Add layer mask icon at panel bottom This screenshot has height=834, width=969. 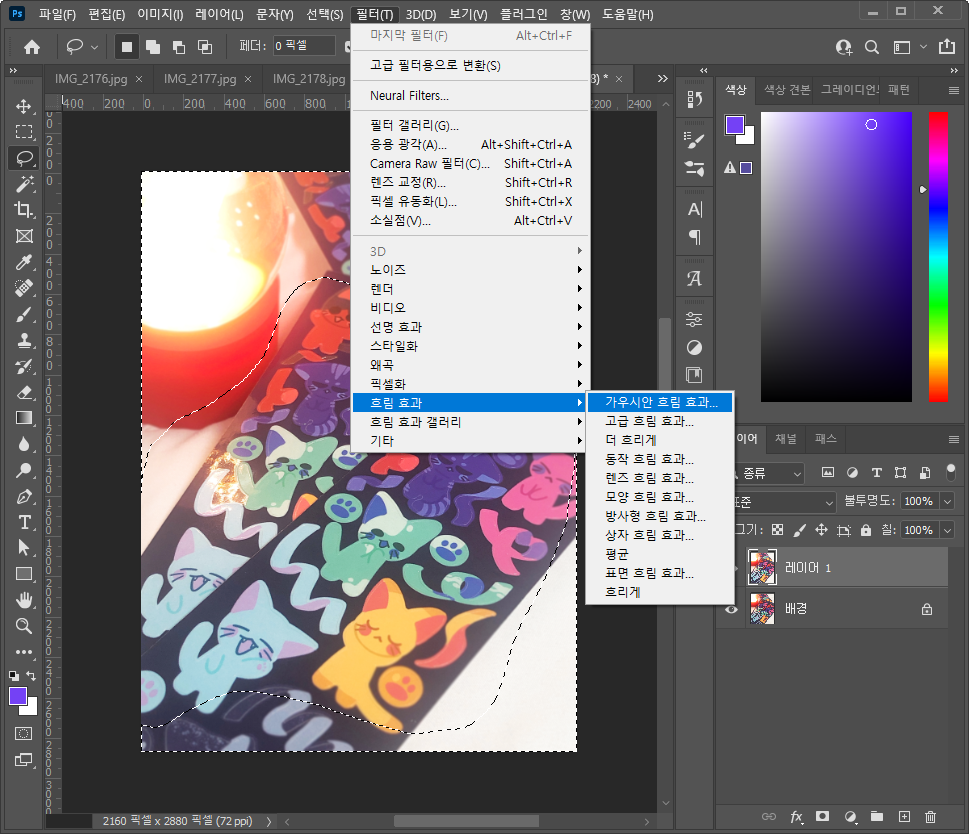coord(822,817)
